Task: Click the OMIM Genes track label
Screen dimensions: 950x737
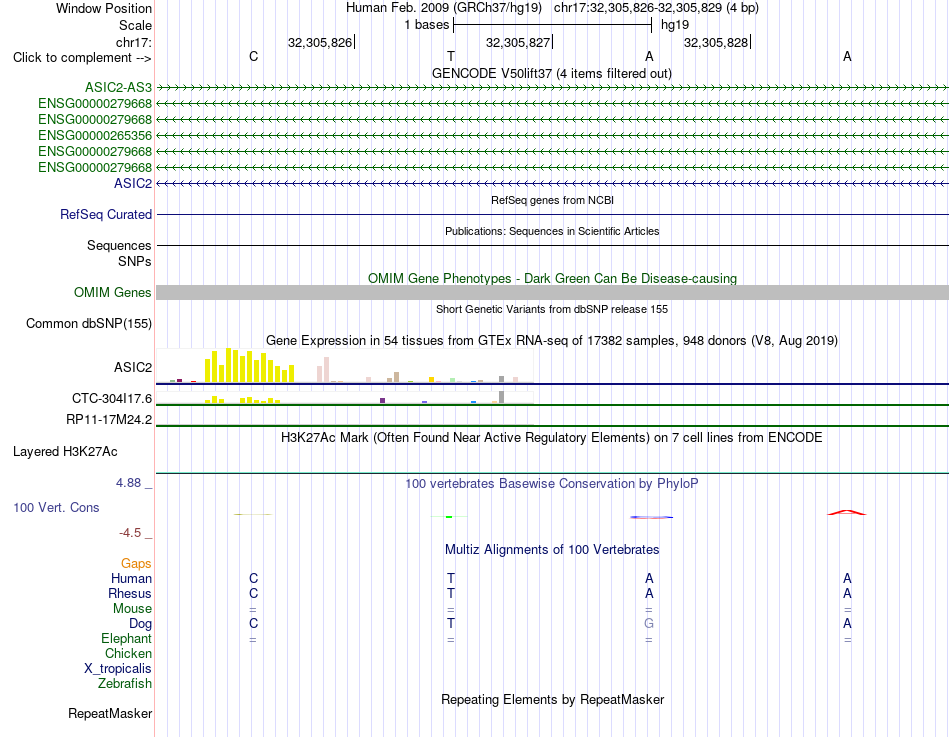Action: tap(113, 293)
